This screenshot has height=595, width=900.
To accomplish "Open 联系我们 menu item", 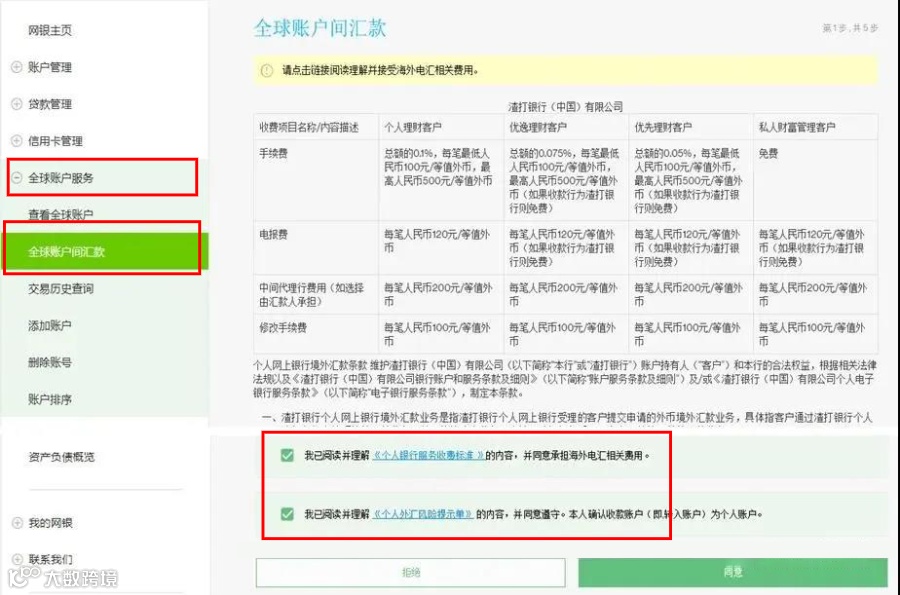I will (51, 559).
